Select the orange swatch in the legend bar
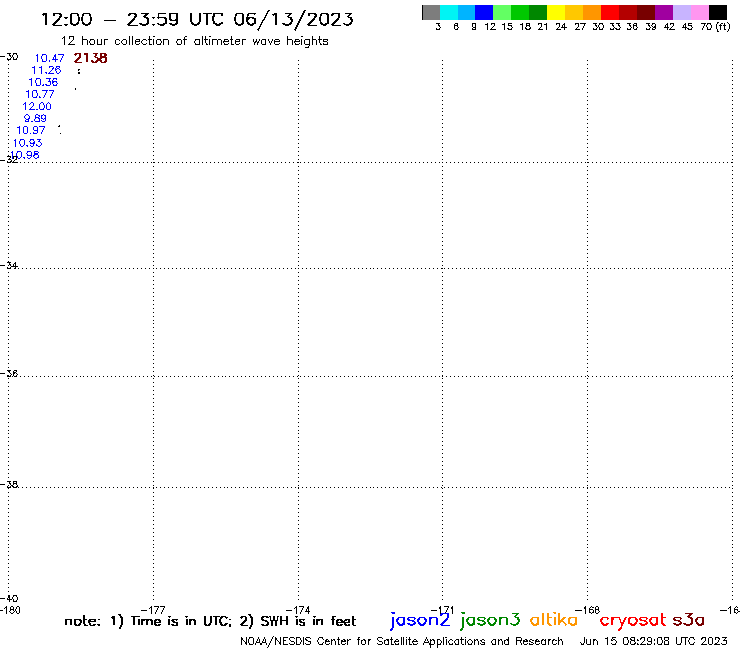740x650 pixels. [x=592, y=12]
